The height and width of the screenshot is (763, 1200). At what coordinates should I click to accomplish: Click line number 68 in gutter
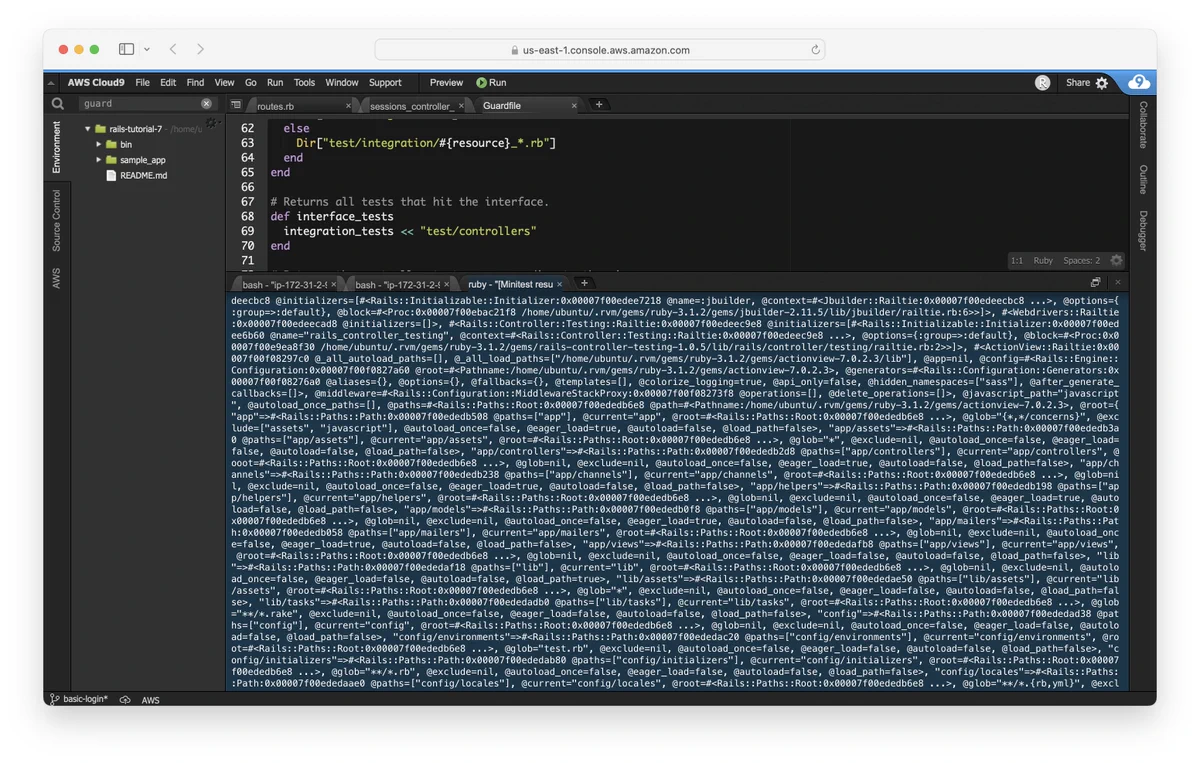[x=247, y=216]
